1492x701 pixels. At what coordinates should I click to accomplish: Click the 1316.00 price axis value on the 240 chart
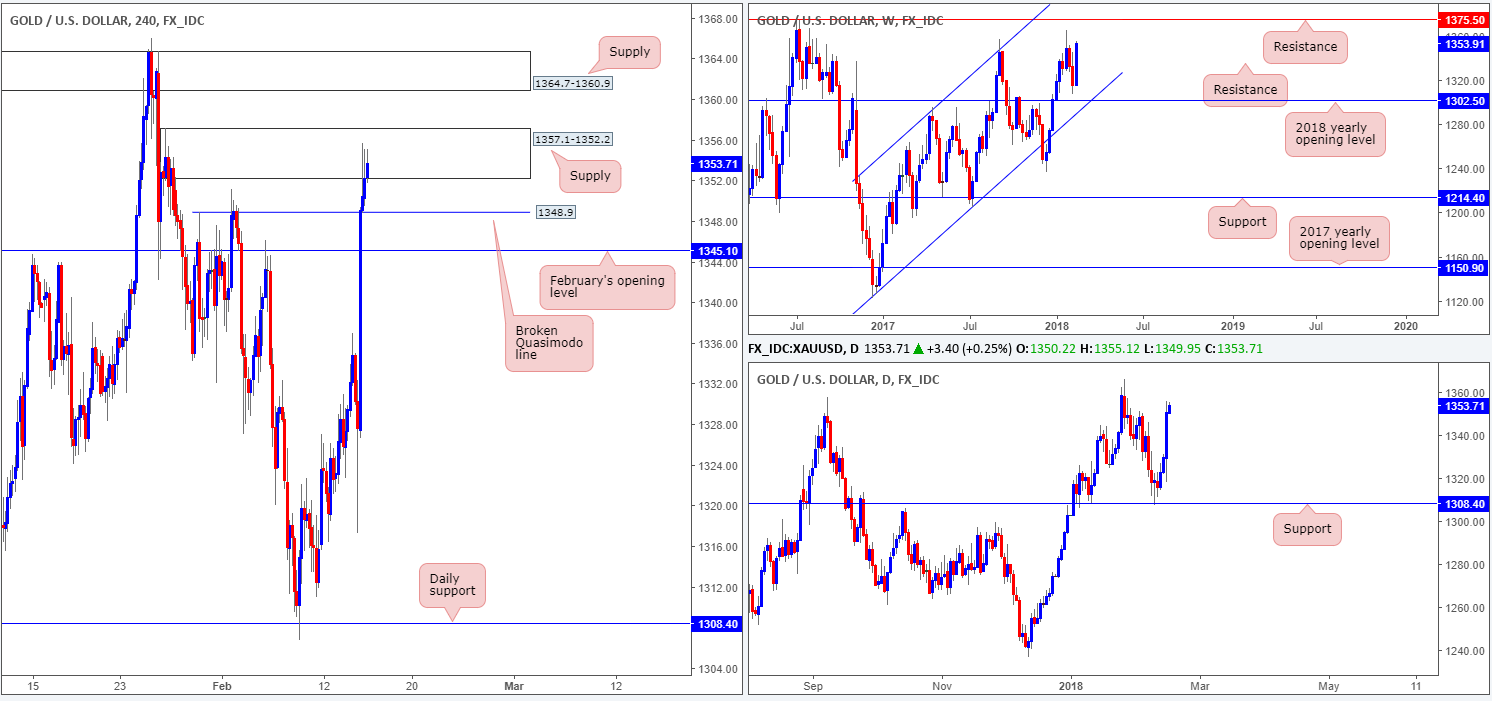[x=717, y=547]
